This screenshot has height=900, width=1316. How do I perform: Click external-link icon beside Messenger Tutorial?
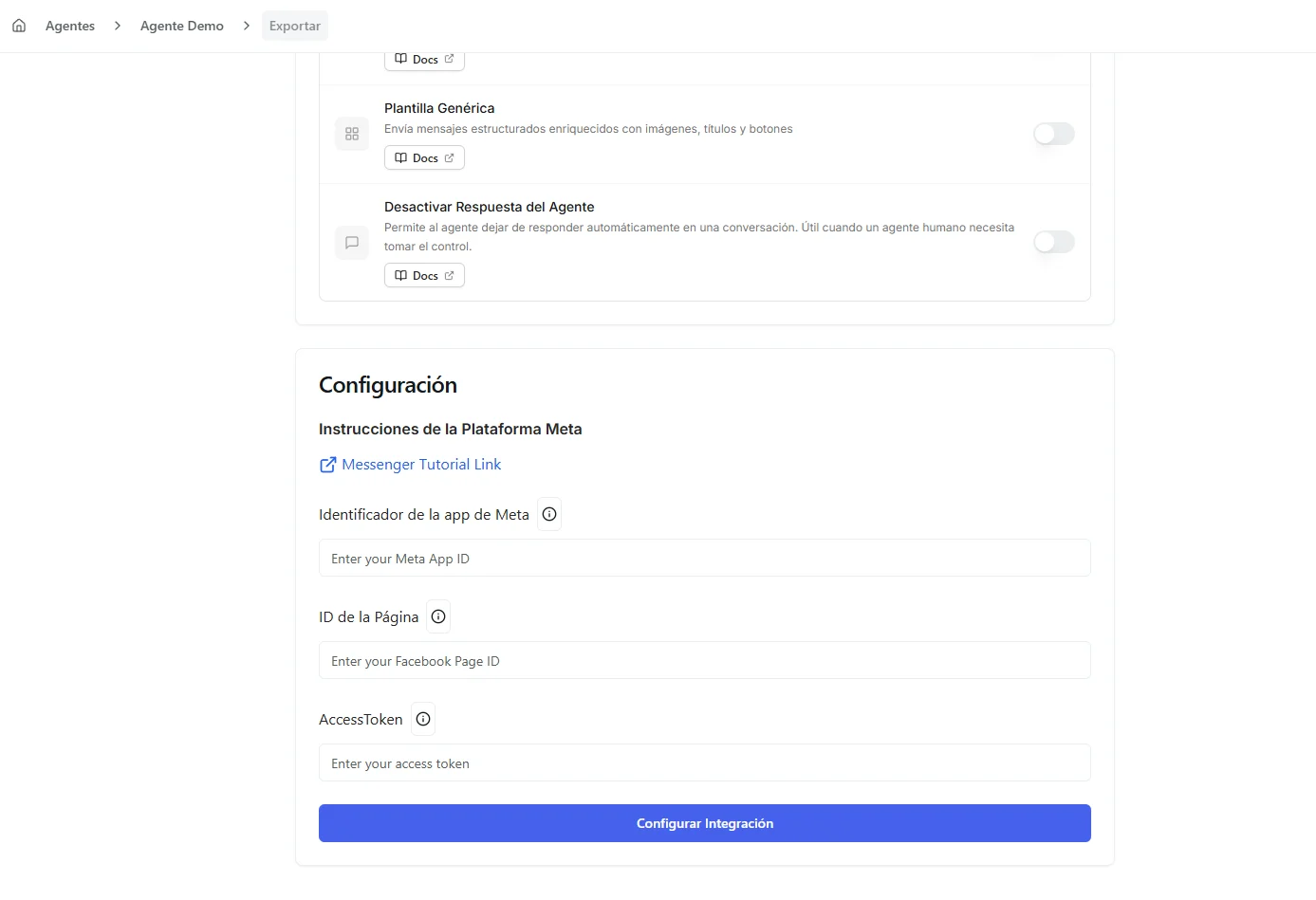327,465
